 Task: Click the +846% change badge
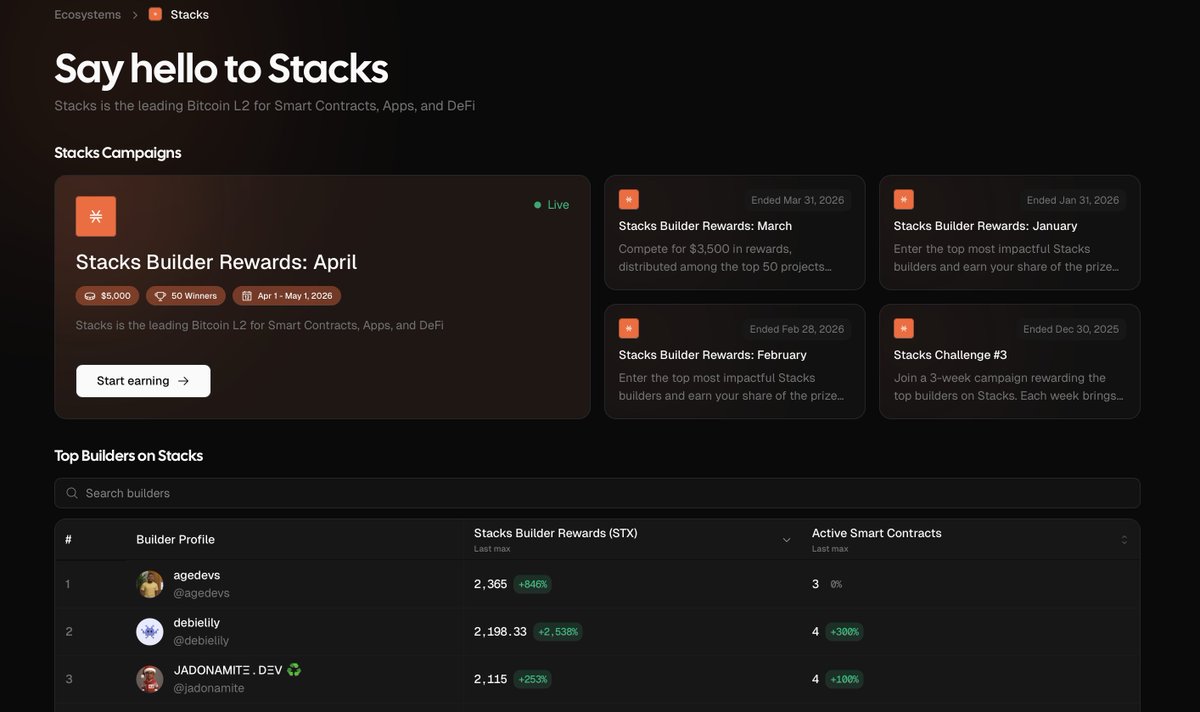(x=533, y=584)
